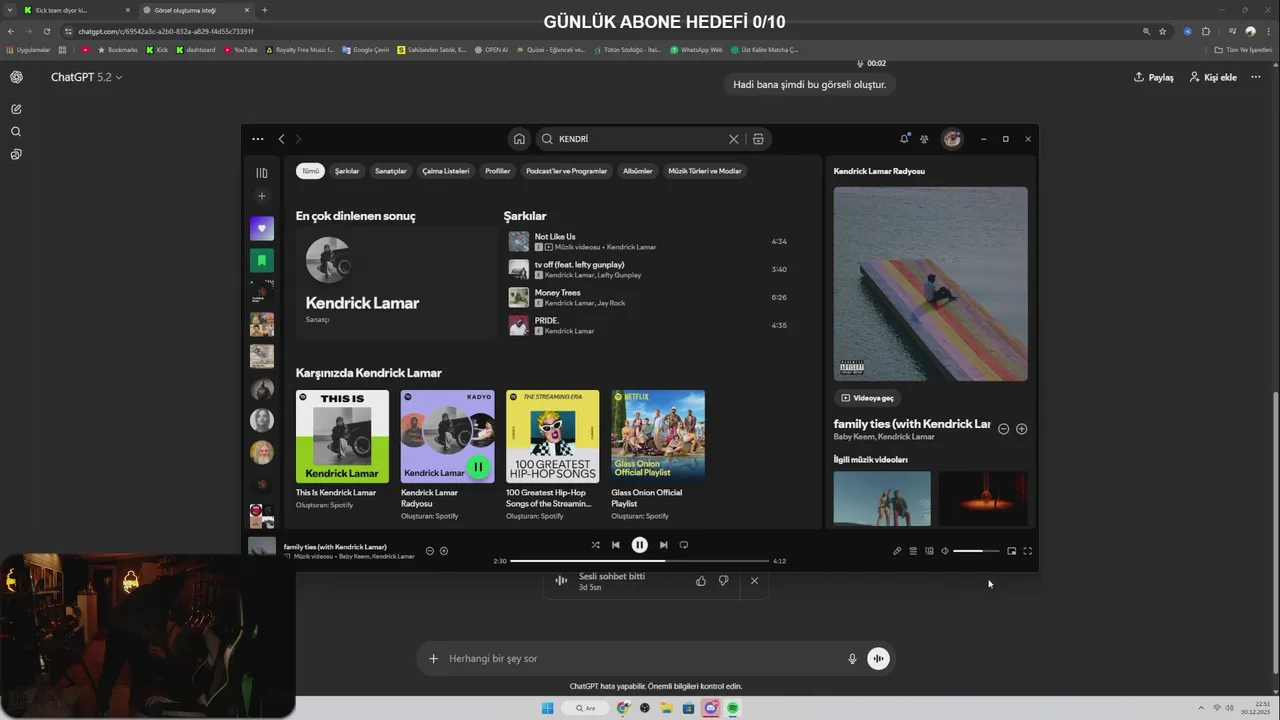Go forward in Spotify navigation
The height and width of the screenshot is (720, 1280).
[298, 139]
